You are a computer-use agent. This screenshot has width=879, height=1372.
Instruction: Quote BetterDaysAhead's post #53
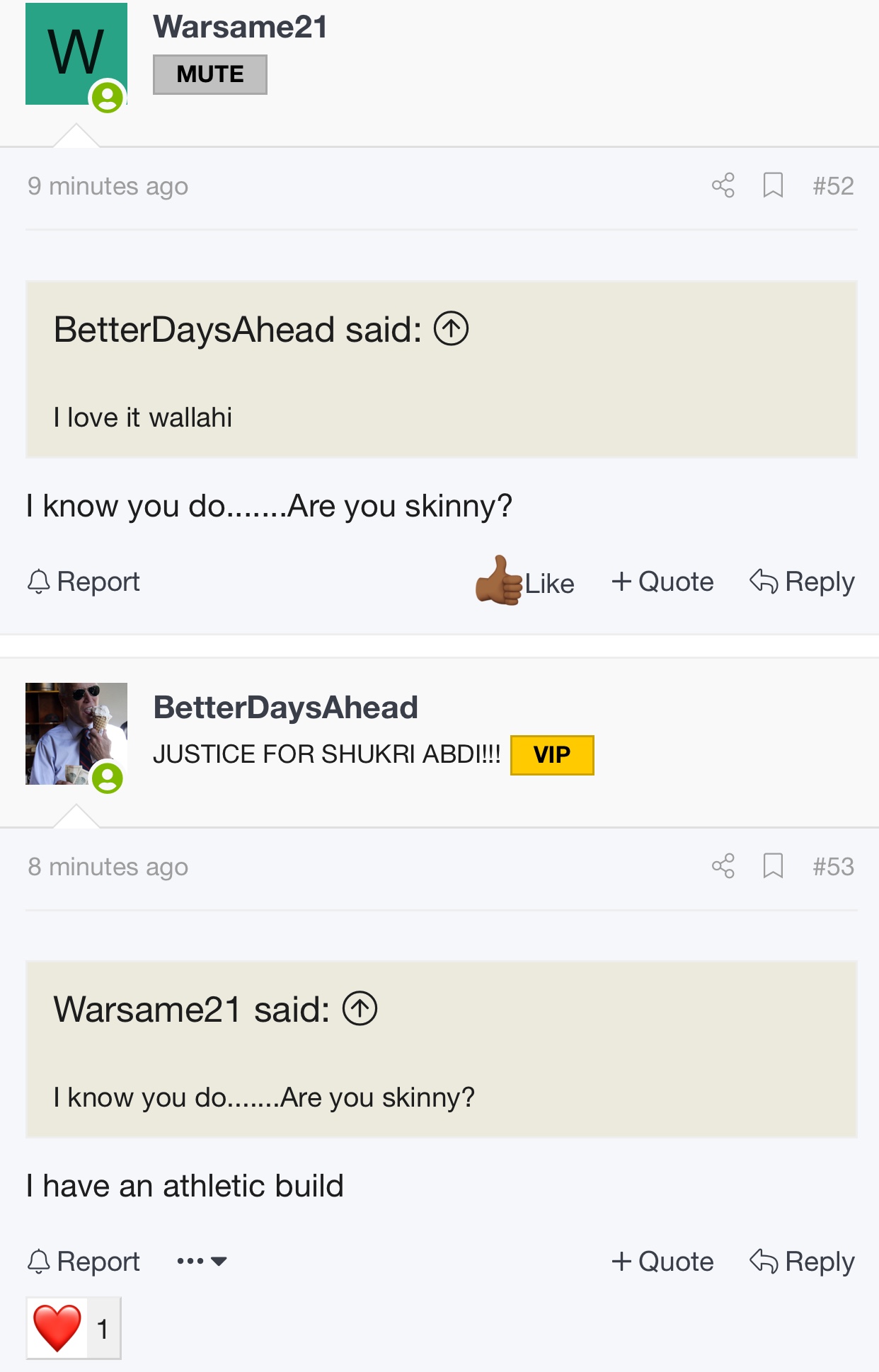[662, 1262]
